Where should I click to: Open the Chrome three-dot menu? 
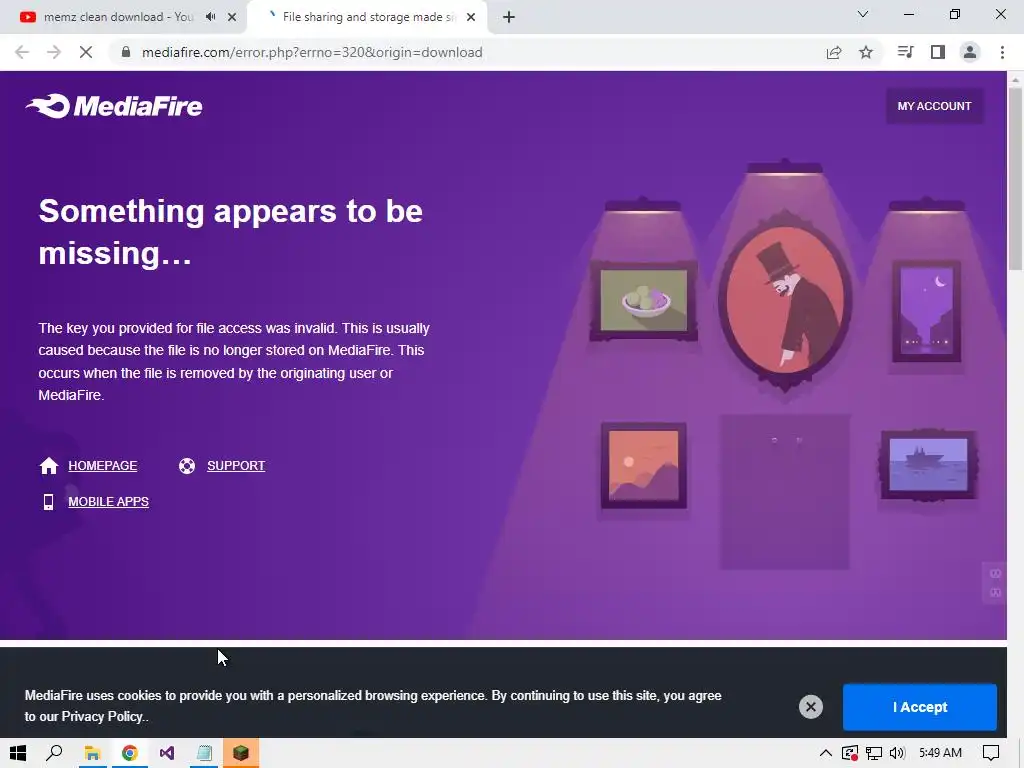[x=1002, y=52]
